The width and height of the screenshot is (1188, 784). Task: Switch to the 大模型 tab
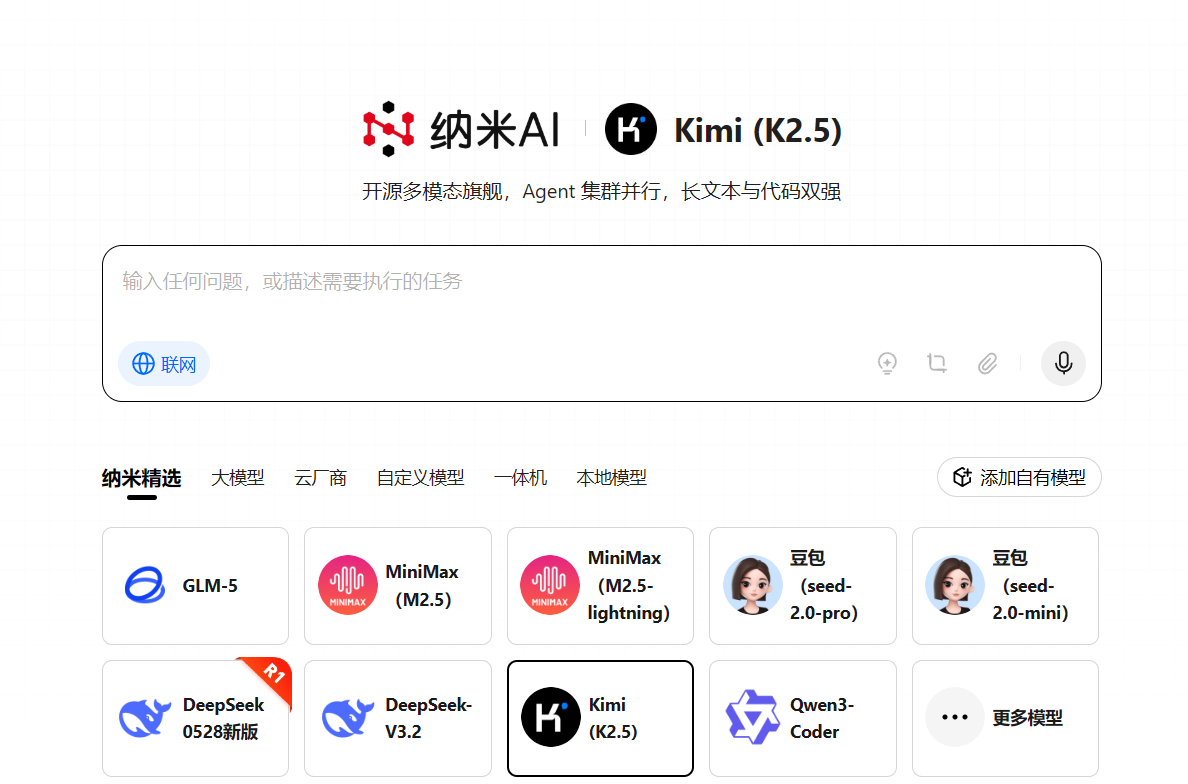[238, 477]
